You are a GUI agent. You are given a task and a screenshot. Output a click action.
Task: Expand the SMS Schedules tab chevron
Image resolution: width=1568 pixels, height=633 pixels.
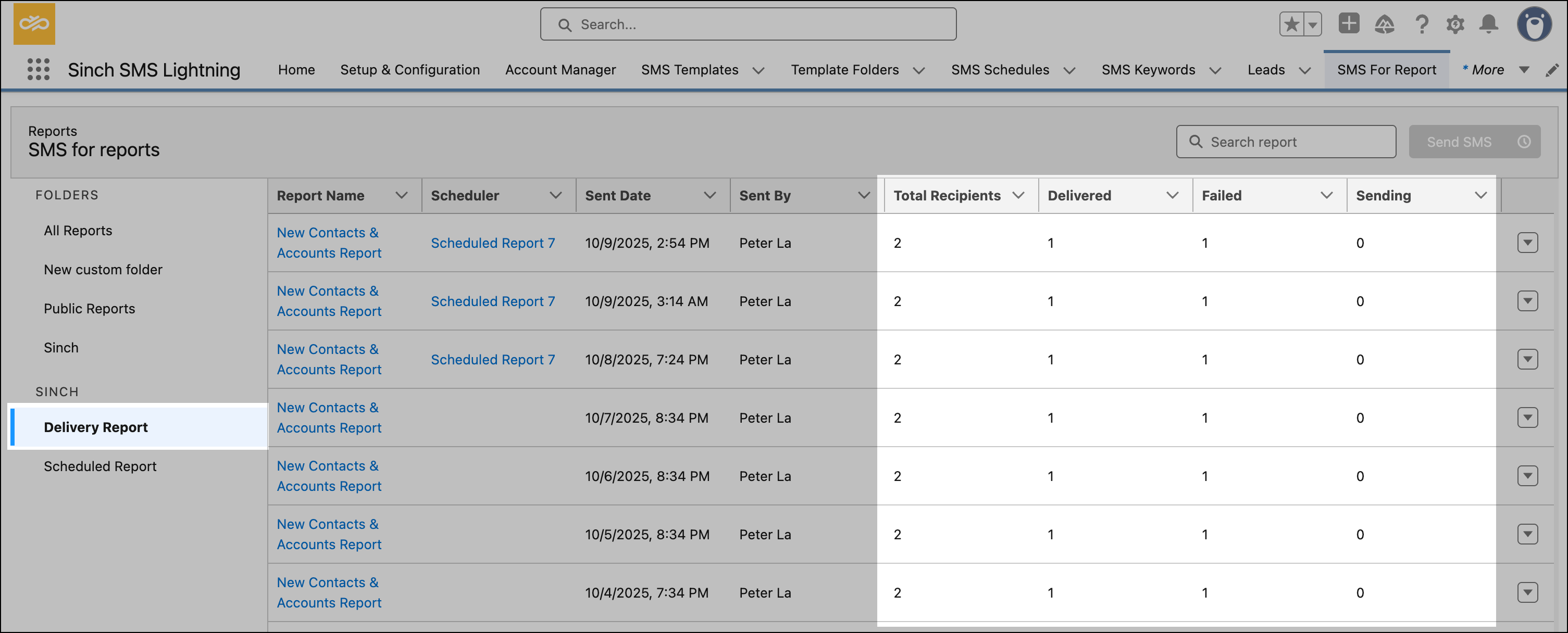coord(1069,71)
